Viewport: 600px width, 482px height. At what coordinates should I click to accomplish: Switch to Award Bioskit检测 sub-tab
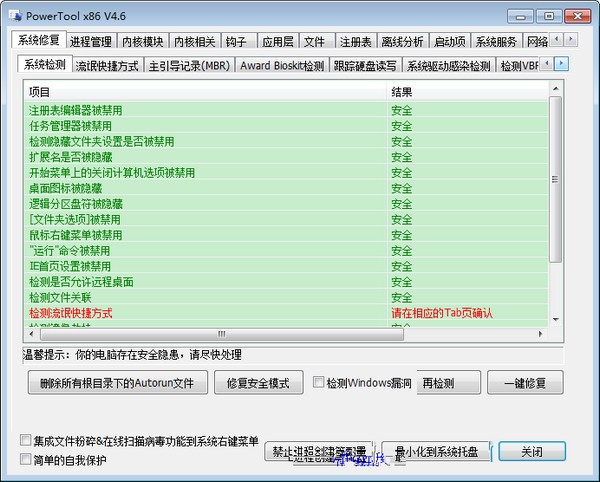tap(282, 65)
